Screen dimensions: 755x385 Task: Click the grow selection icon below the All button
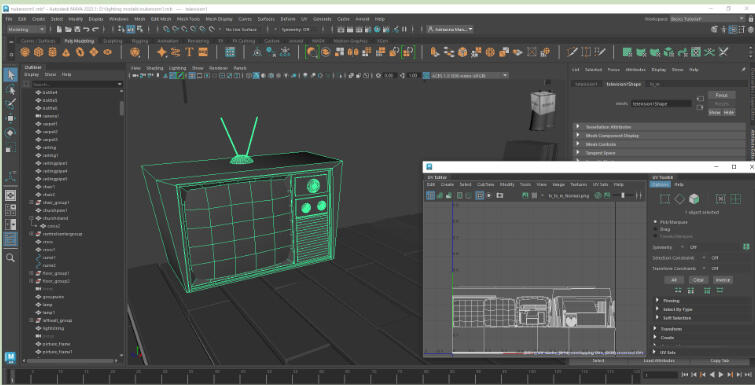[678, 290]
